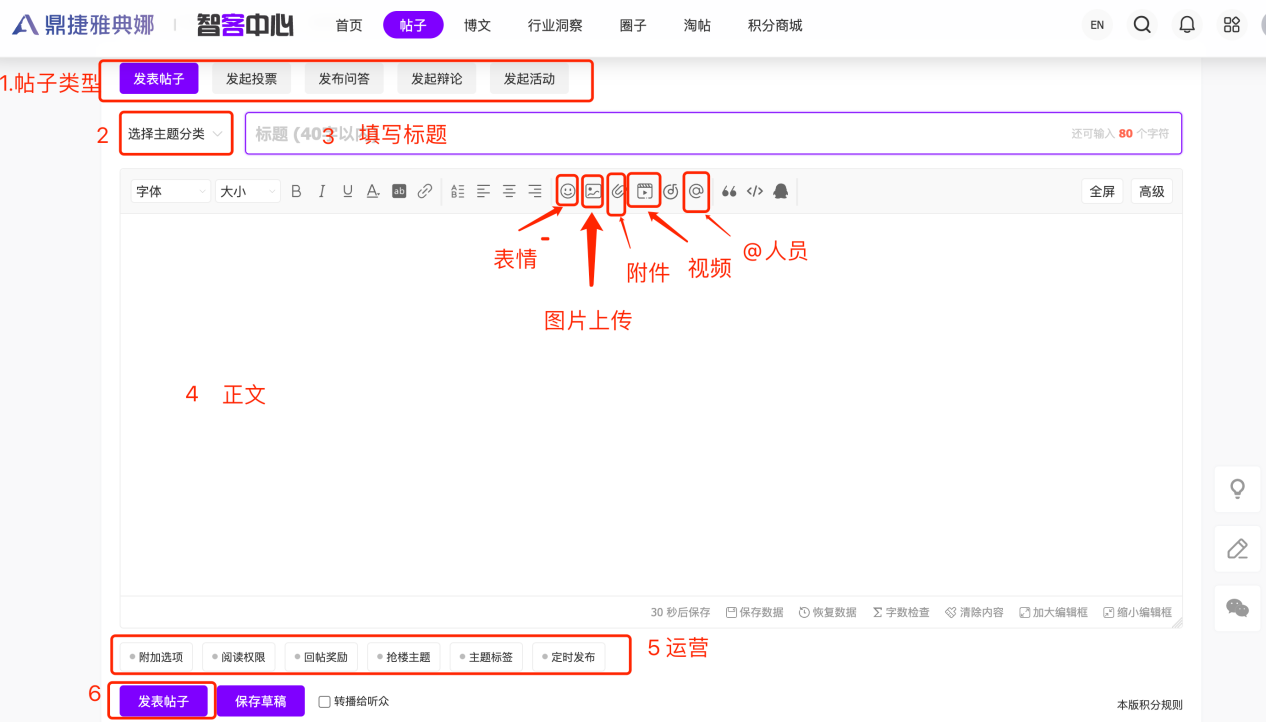Screen dimensions: 1266x722
Task: Insert an emoji with the smiley icon
Action: [567, 191]
